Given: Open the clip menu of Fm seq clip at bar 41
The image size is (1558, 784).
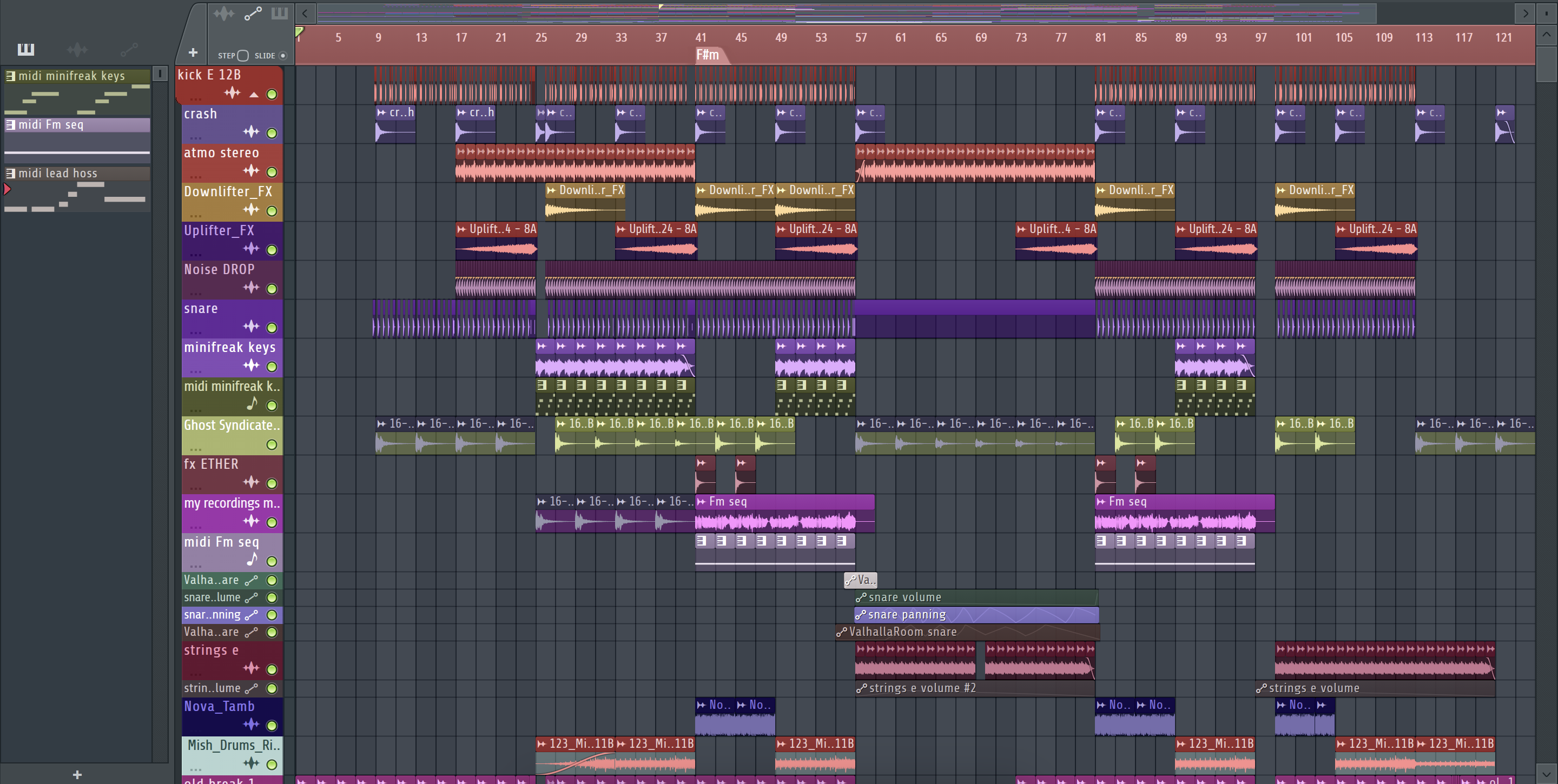Looking at the screenshot, I should [x=702, y=502].
